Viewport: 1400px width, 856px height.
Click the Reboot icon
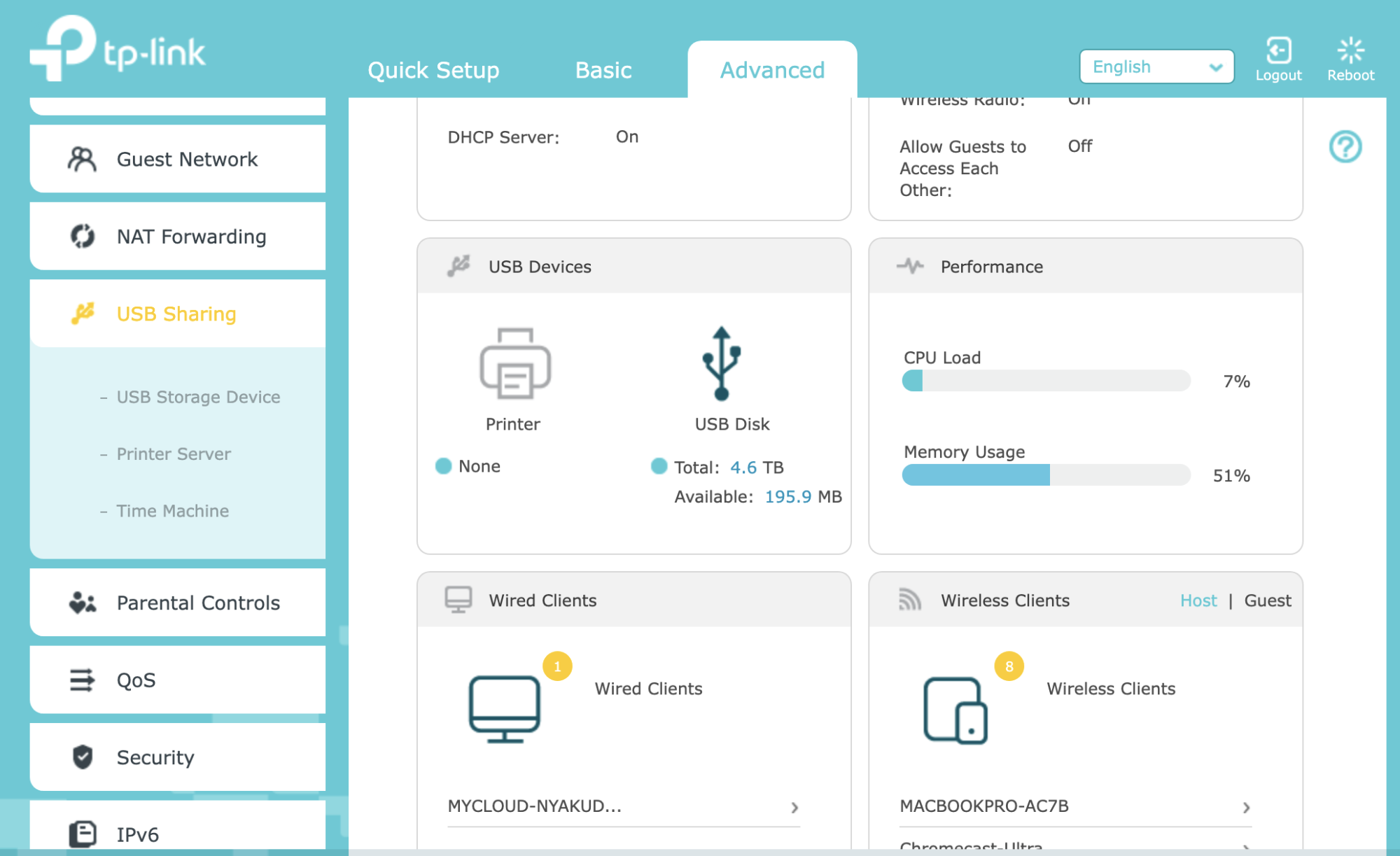pyautogui.click(x=1350, y=52)
